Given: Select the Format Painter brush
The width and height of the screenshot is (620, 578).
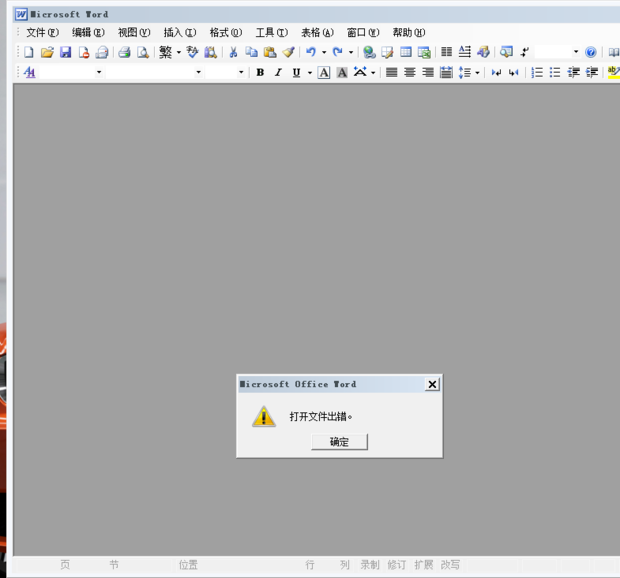Looking at the screenshot, I should coord(289,52).
